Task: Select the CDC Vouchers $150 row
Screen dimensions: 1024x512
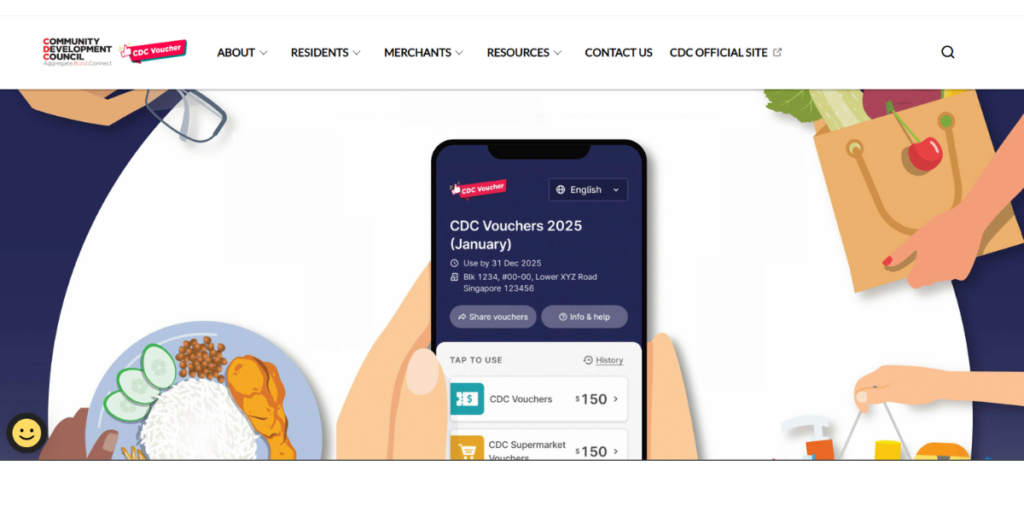Action: point(539,399)
